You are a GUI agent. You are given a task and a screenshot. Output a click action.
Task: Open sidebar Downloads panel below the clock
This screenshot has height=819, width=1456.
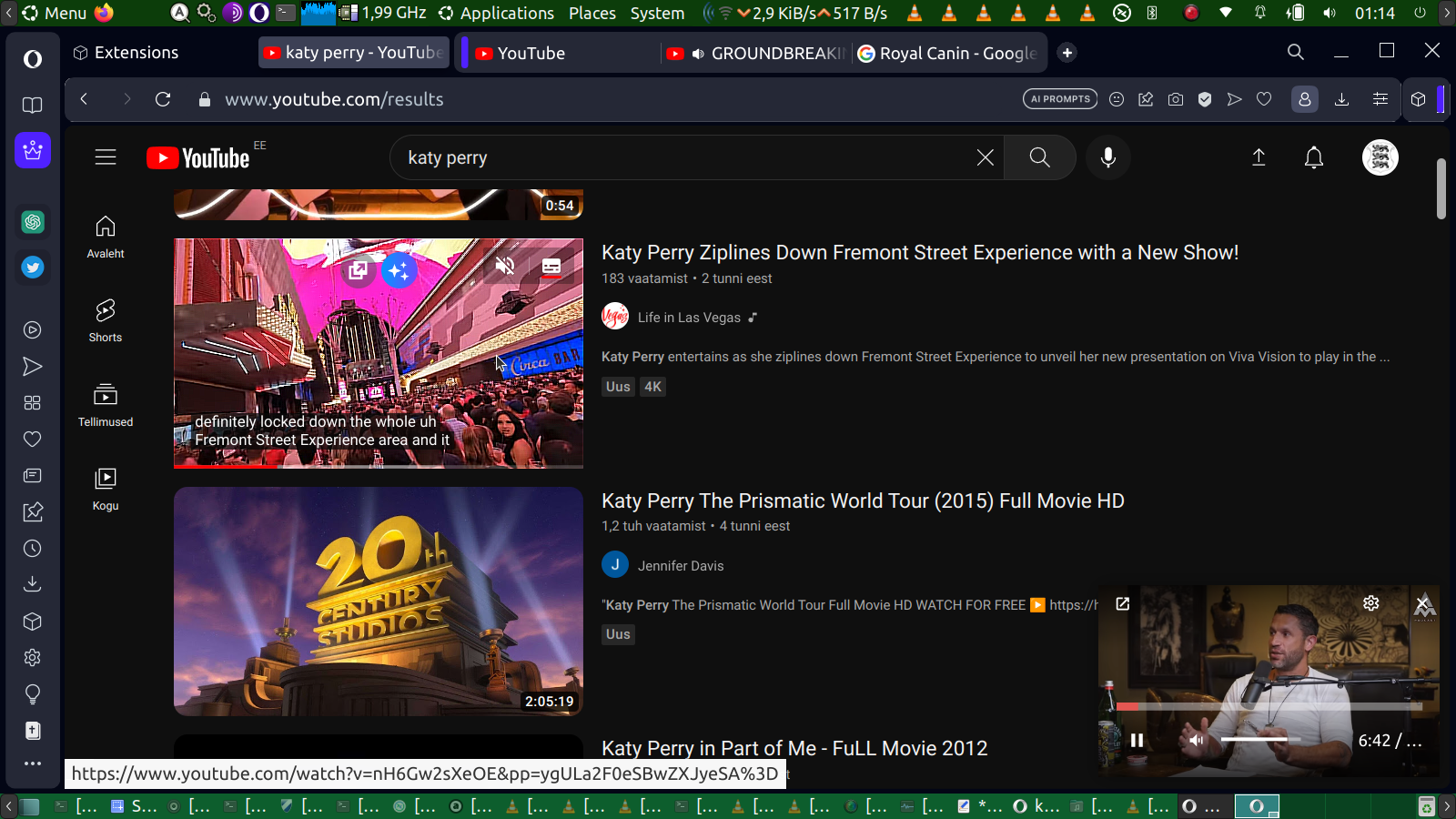click(33, 584)
